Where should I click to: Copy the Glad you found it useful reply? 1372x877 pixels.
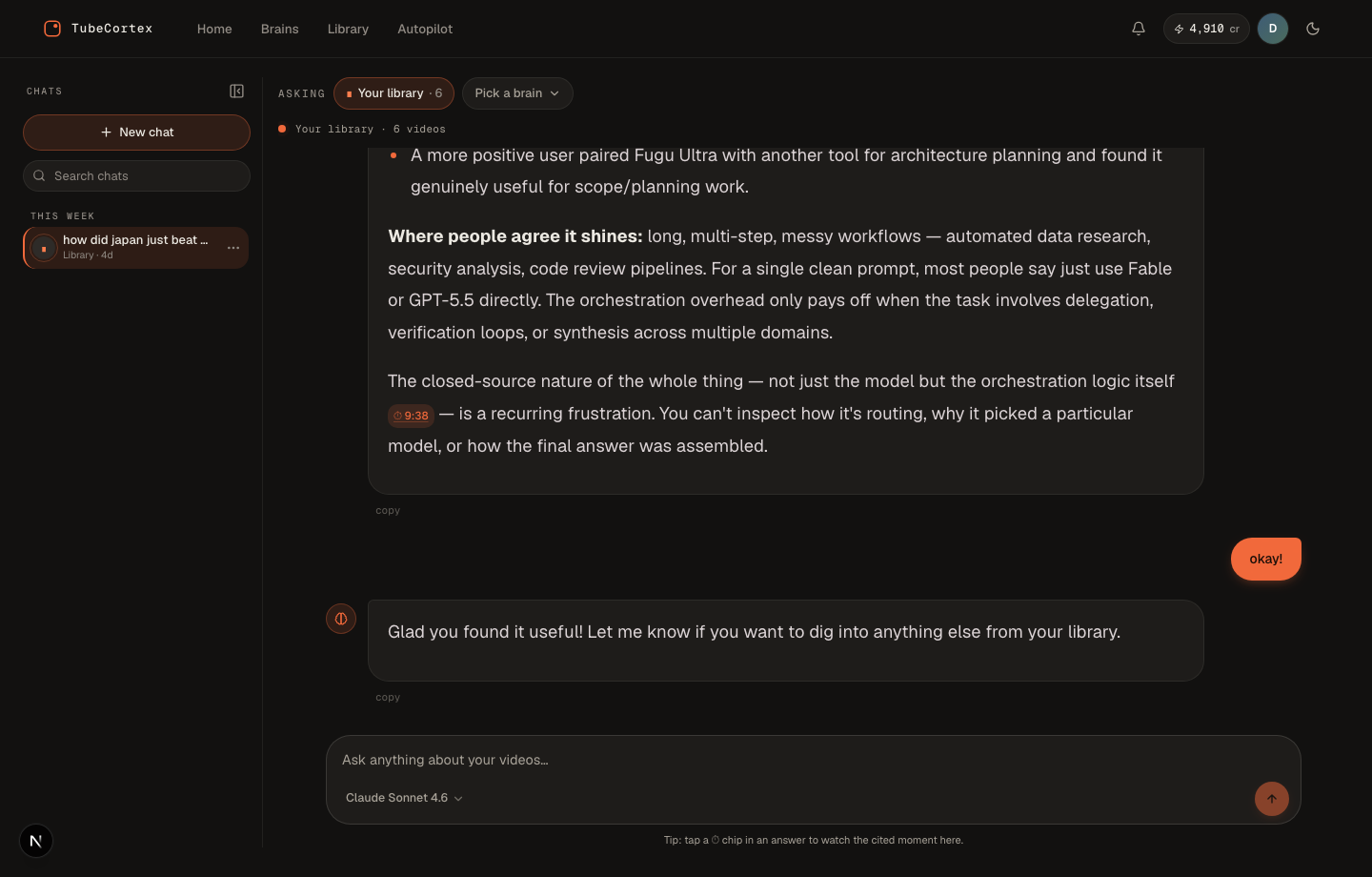click(x=388, y=698)
